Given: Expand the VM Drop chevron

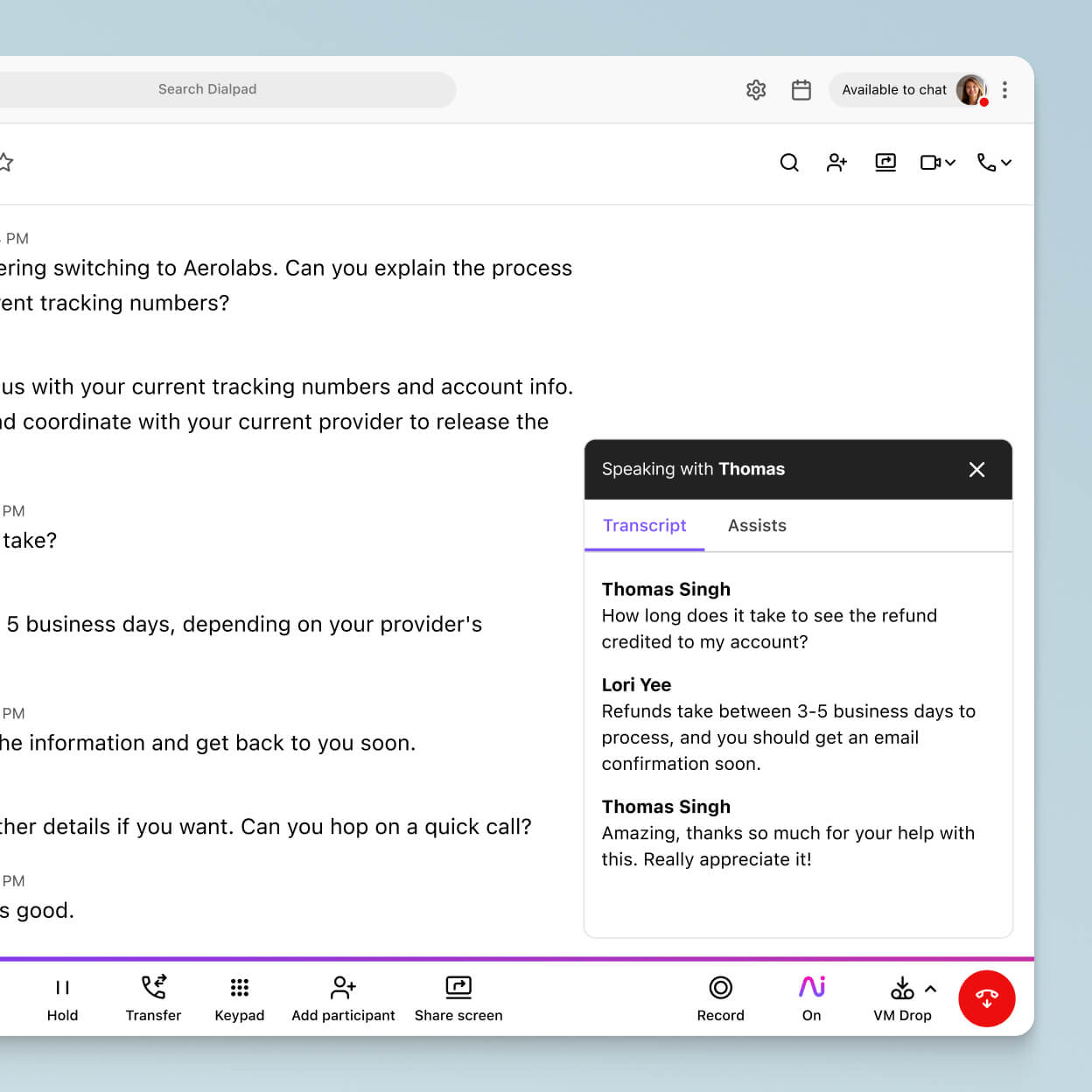Looking at the screenshot, I should 930,987.
